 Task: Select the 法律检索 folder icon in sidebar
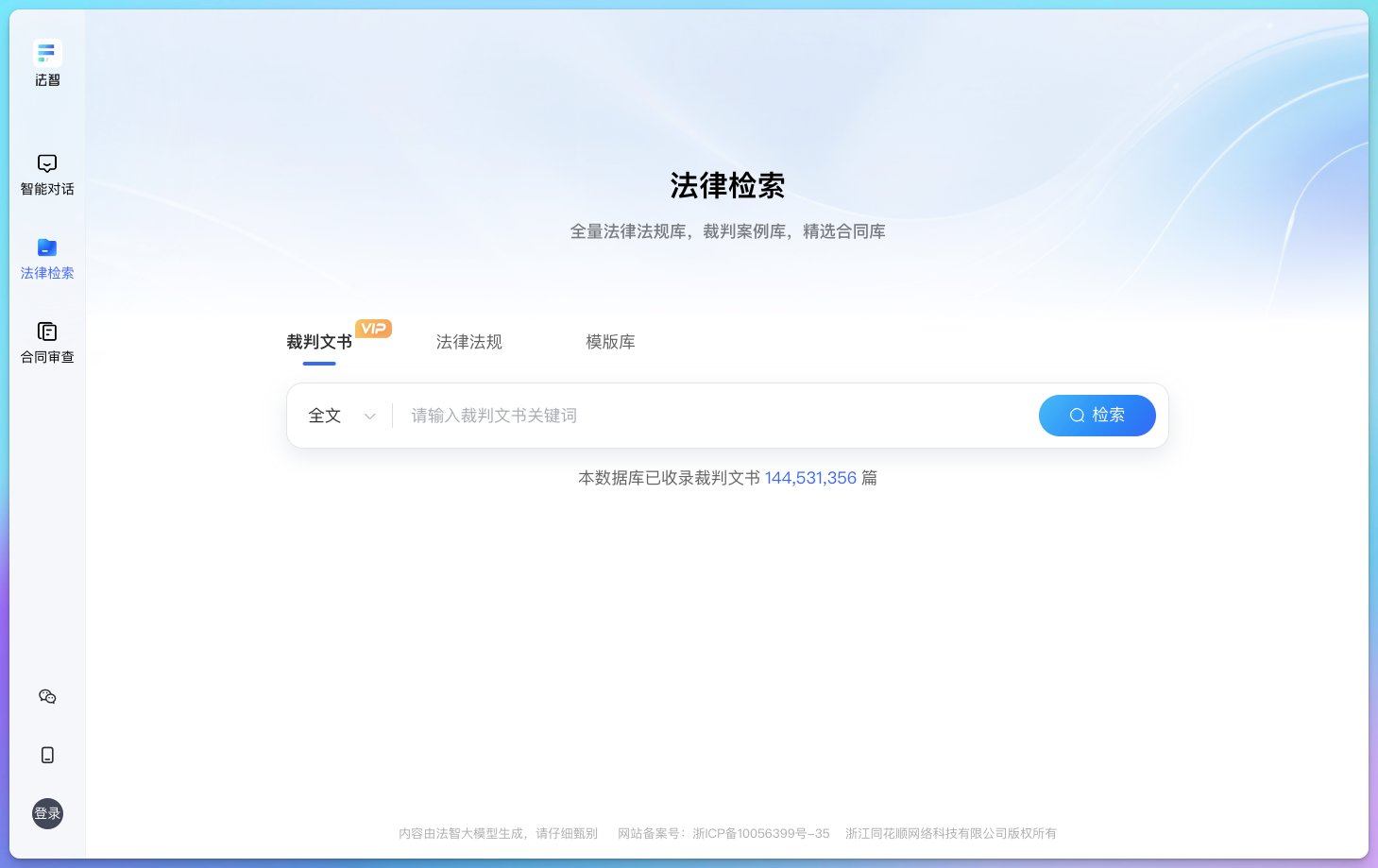tap(46, 247)
